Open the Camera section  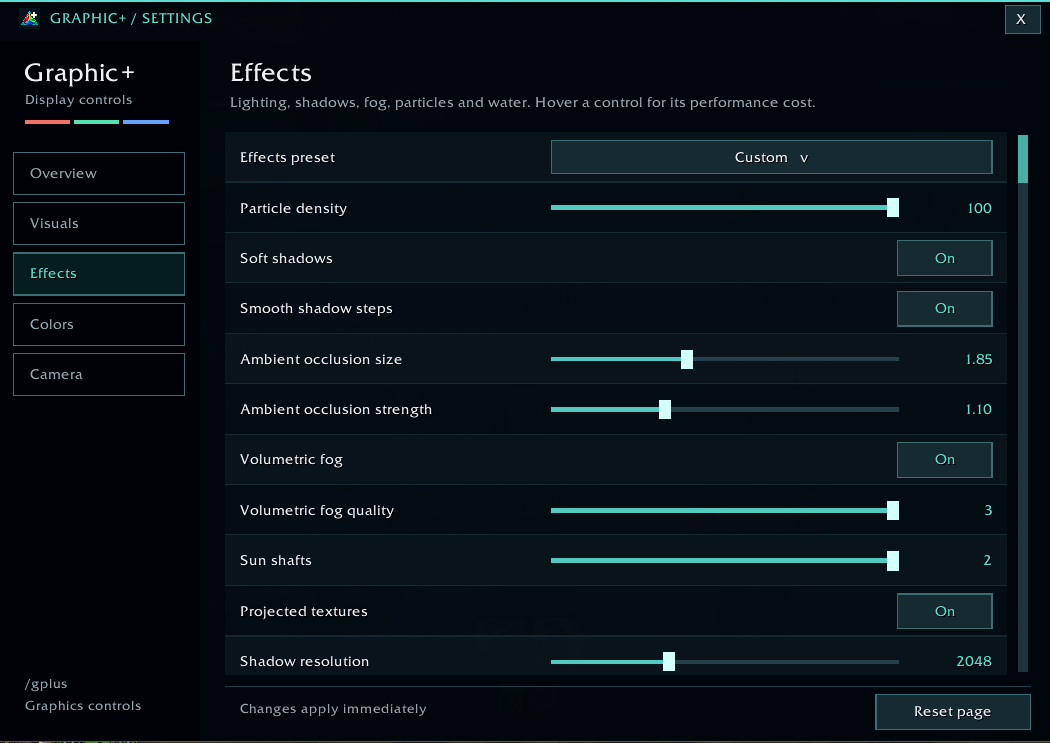click(x=99, y=375)
